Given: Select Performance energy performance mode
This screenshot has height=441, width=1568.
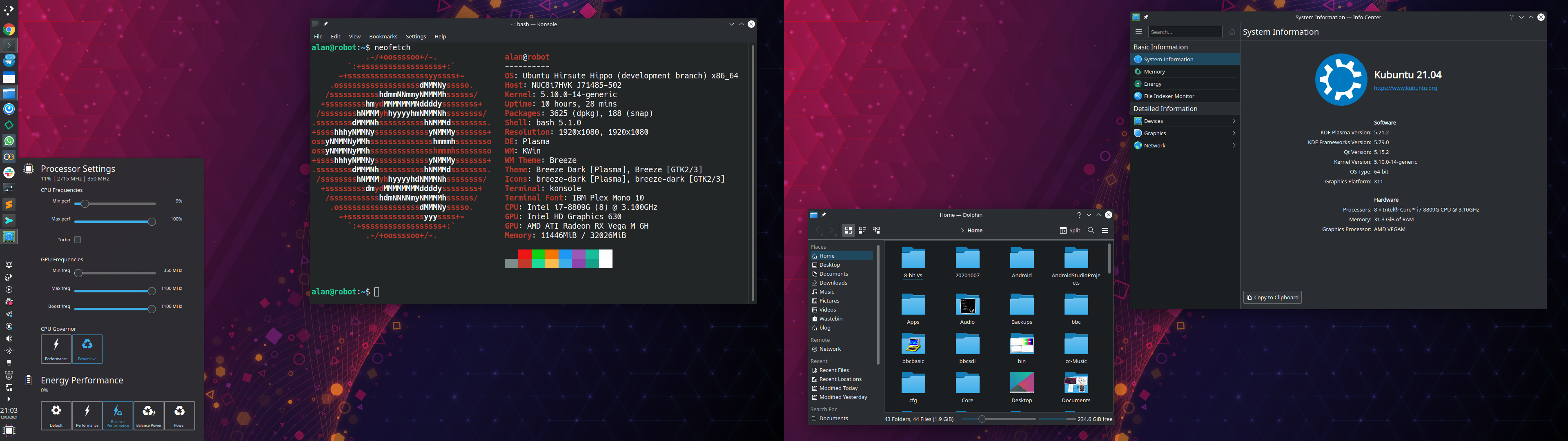Looking at the screenshot, I should 87,415.
